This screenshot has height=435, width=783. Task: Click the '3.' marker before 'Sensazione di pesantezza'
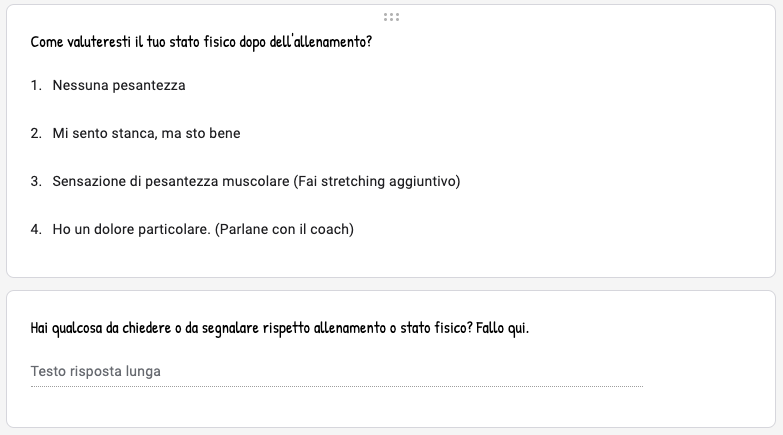click(x=36, y=182)
